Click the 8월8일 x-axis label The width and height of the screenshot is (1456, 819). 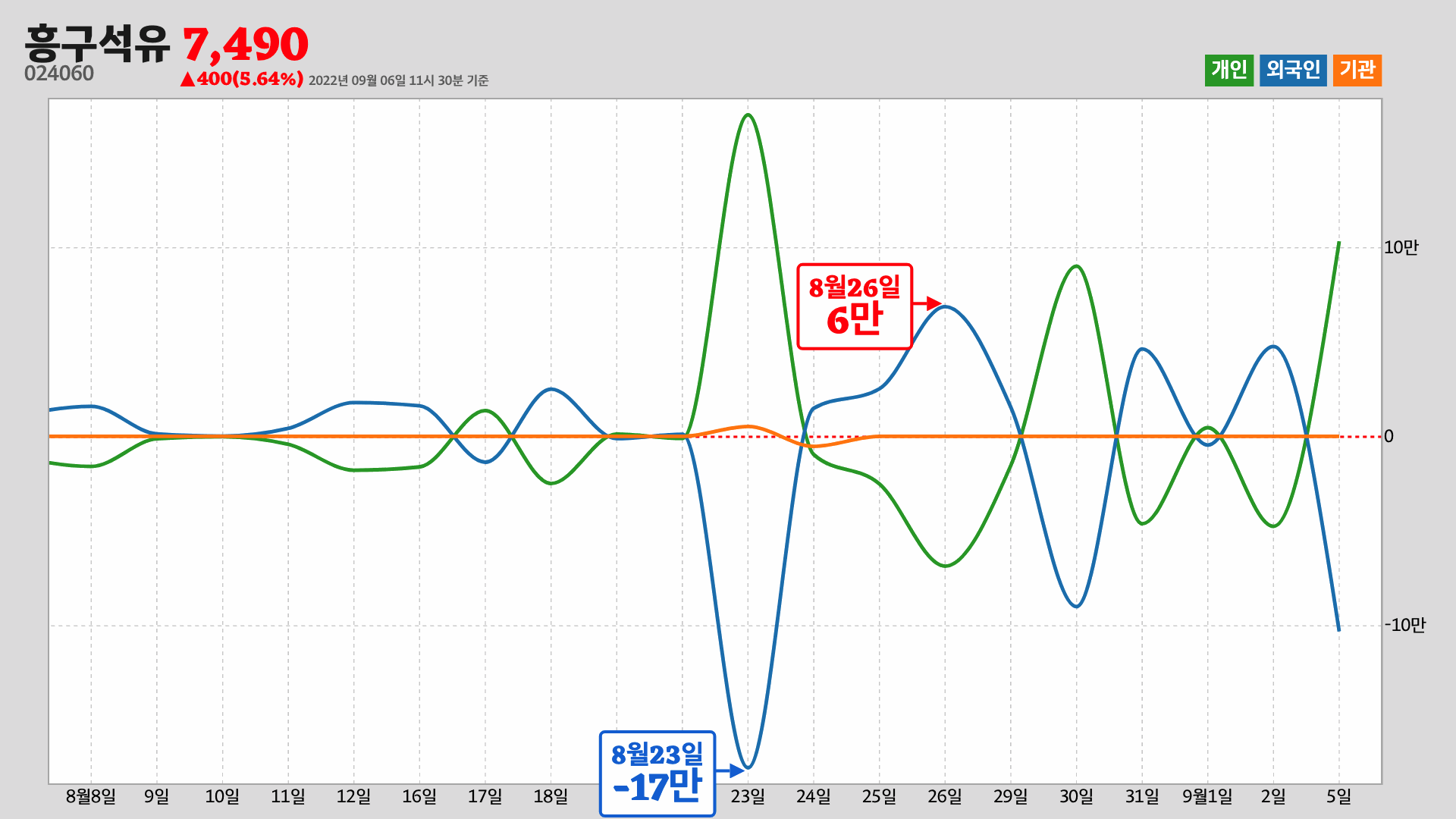(91, 796)
